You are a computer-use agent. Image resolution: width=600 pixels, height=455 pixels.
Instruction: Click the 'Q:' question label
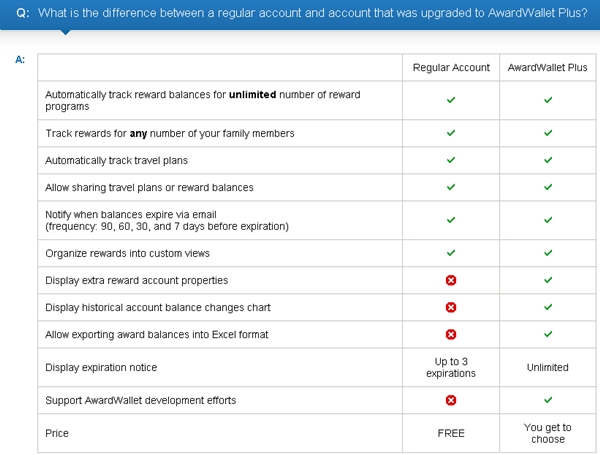tap(23, 13)
